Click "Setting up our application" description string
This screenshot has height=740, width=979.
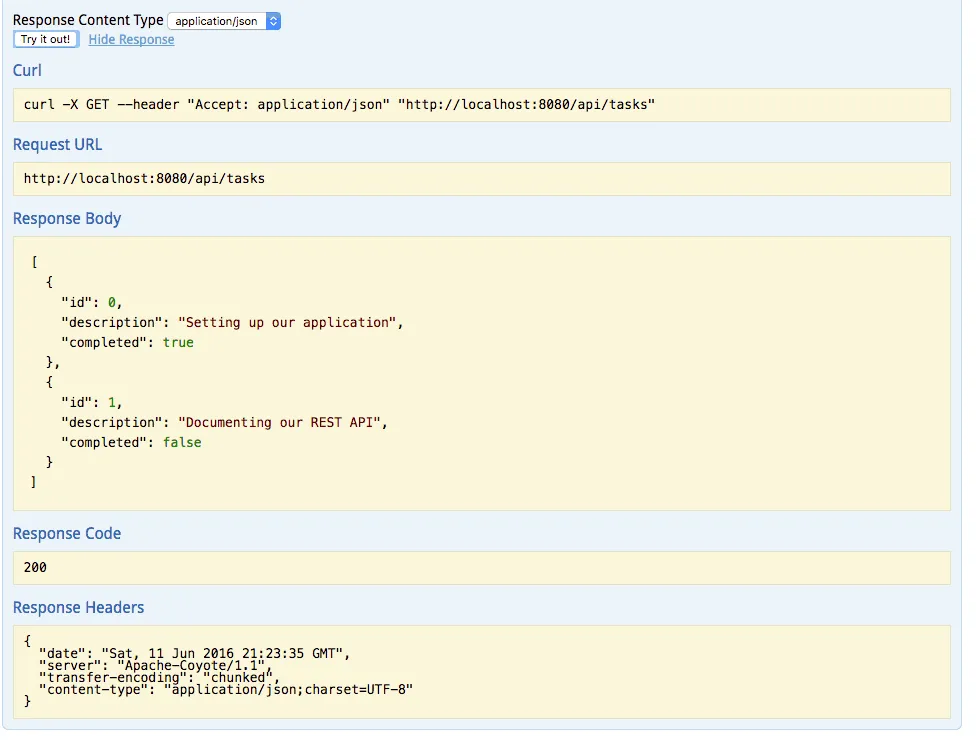coord(289,322)
